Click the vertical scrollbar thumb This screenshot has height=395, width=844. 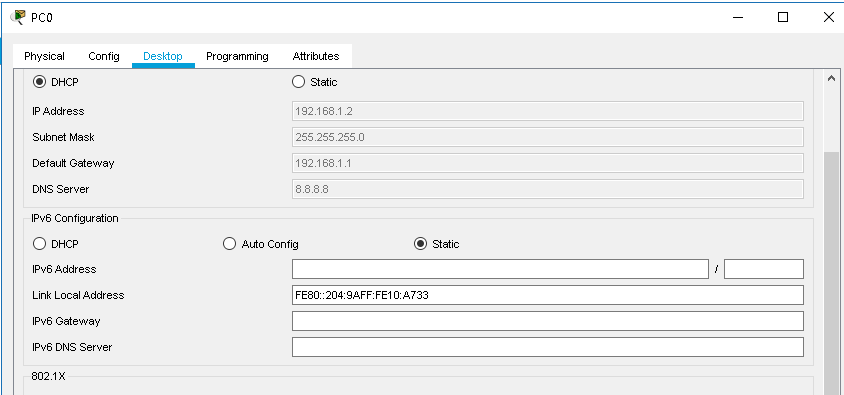[x=831, y=274]
